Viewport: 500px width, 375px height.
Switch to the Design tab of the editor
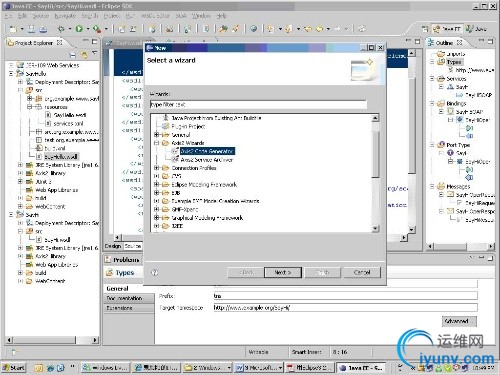[x=113, y=246]
